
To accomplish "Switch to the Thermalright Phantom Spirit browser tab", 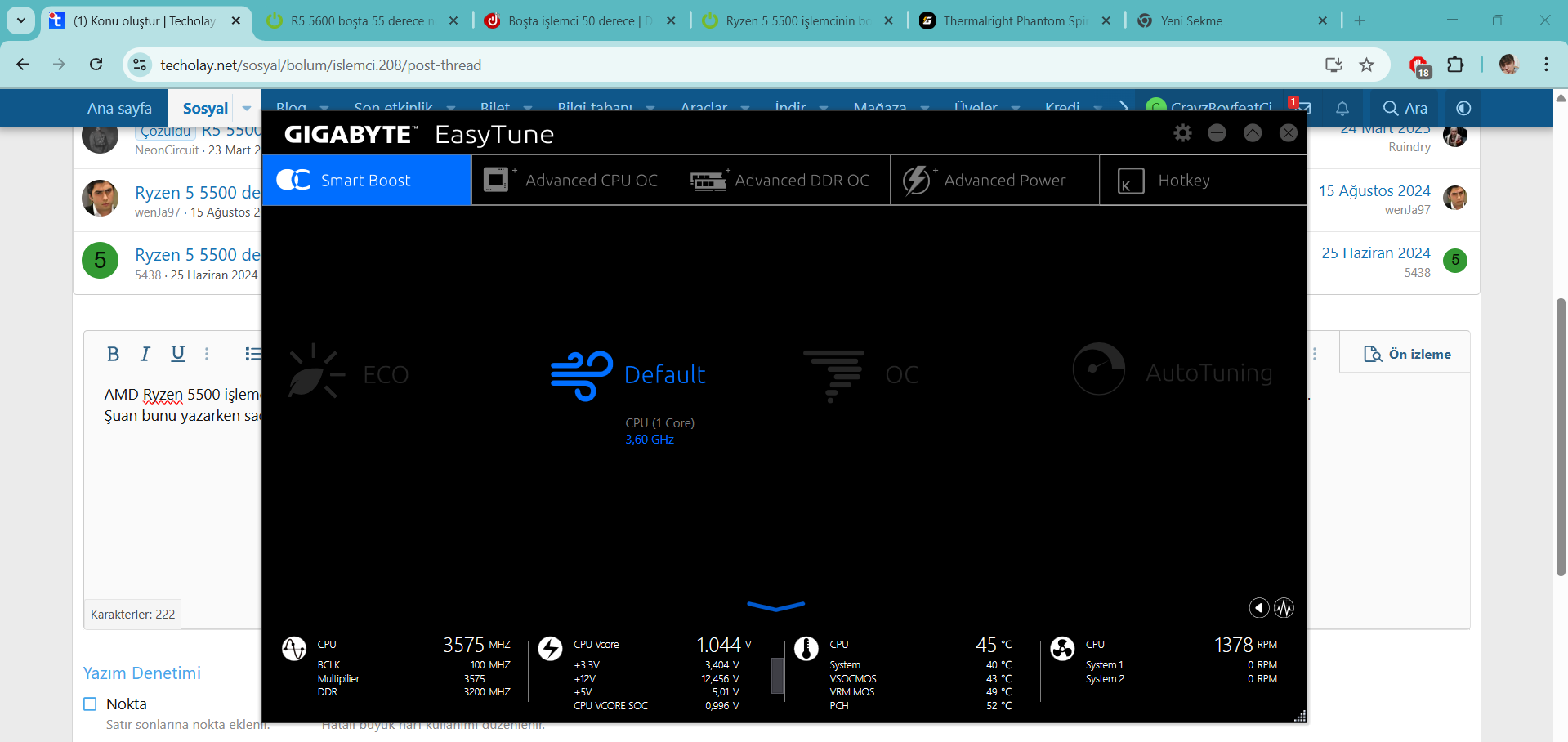I will (x=1015, y=21).
